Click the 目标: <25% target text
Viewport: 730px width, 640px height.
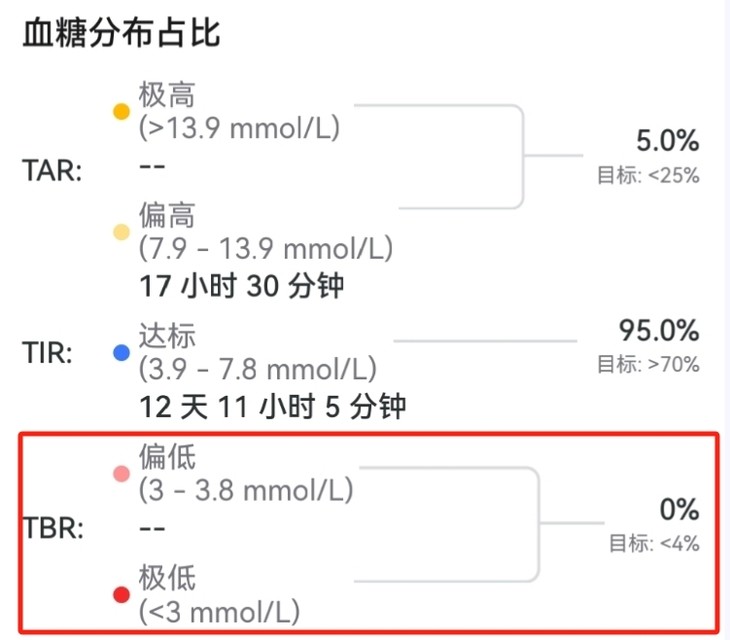(x=648, y=175)
